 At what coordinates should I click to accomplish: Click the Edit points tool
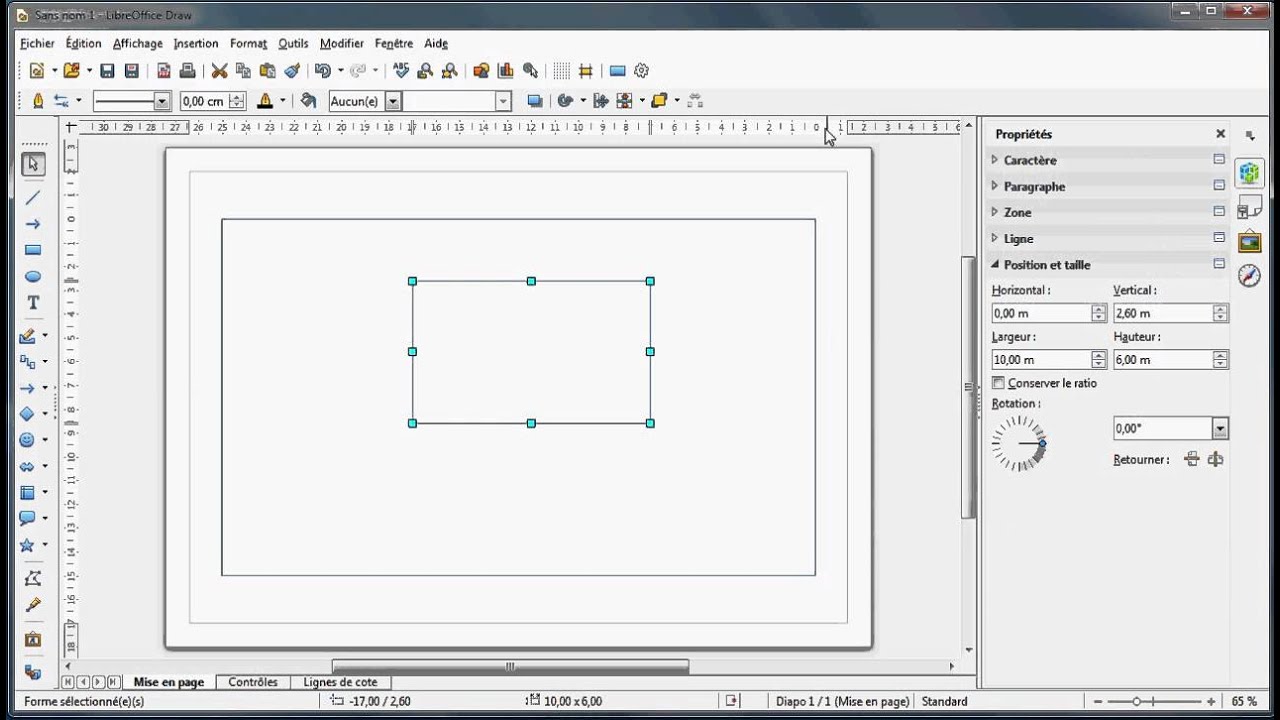pyautogui.click(x=33, y=579)
